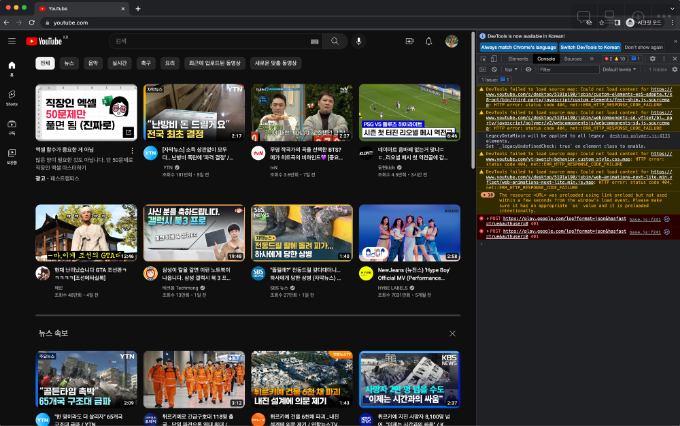Click 'Always match Chrome's language' button

coord(518,47)
